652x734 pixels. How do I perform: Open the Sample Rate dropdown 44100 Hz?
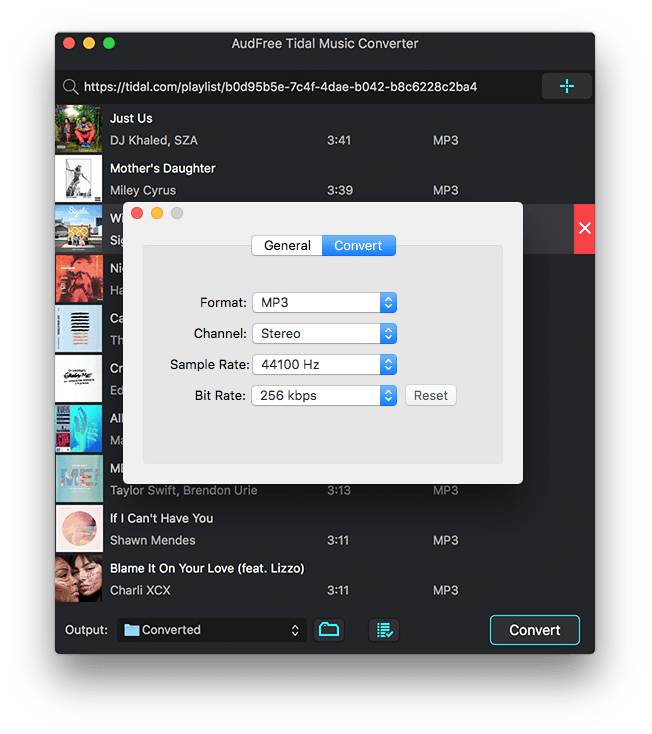click(x=324, y=364)
